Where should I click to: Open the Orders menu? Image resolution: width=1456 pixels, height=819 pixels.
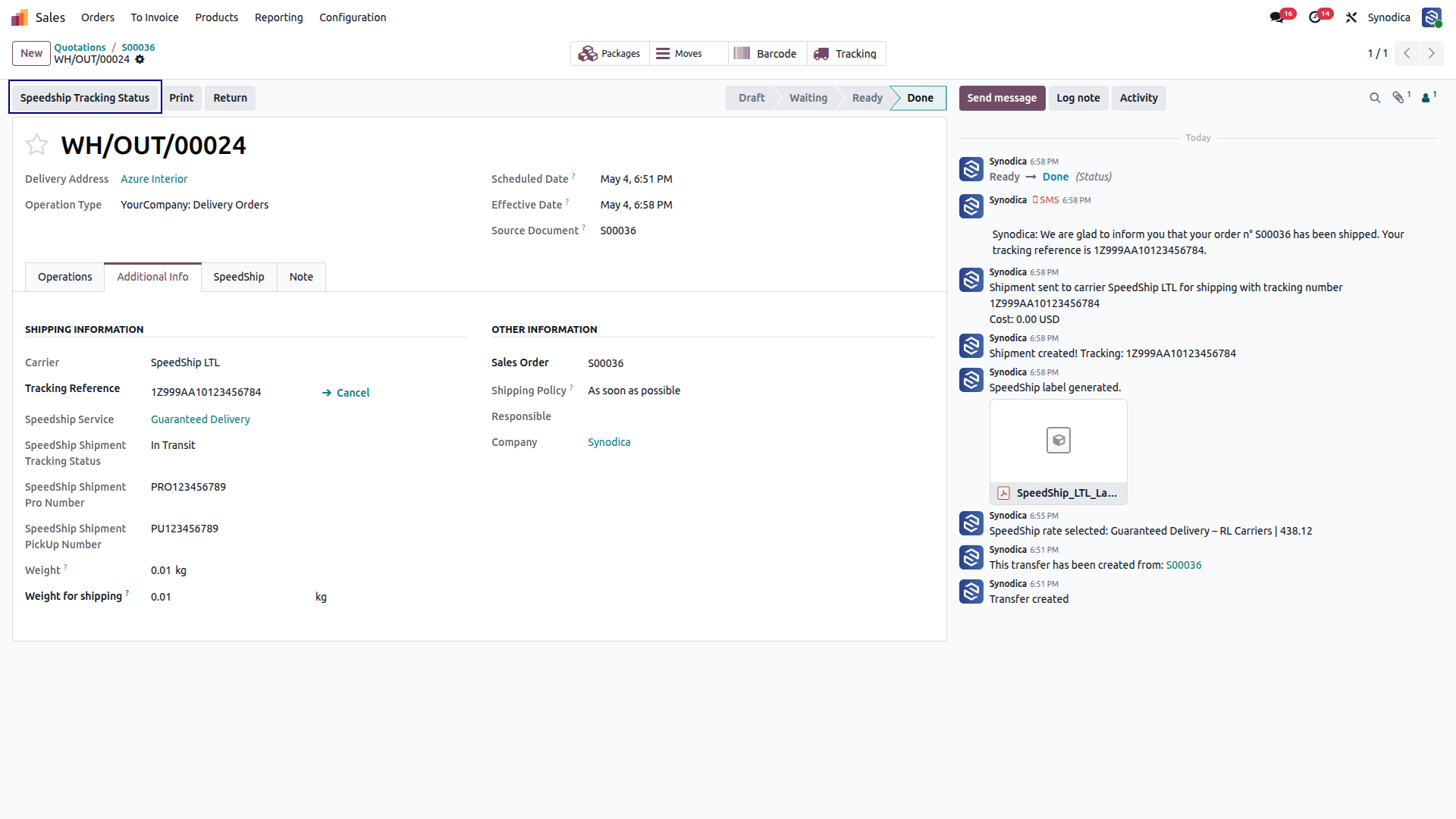tap(98, 17)
